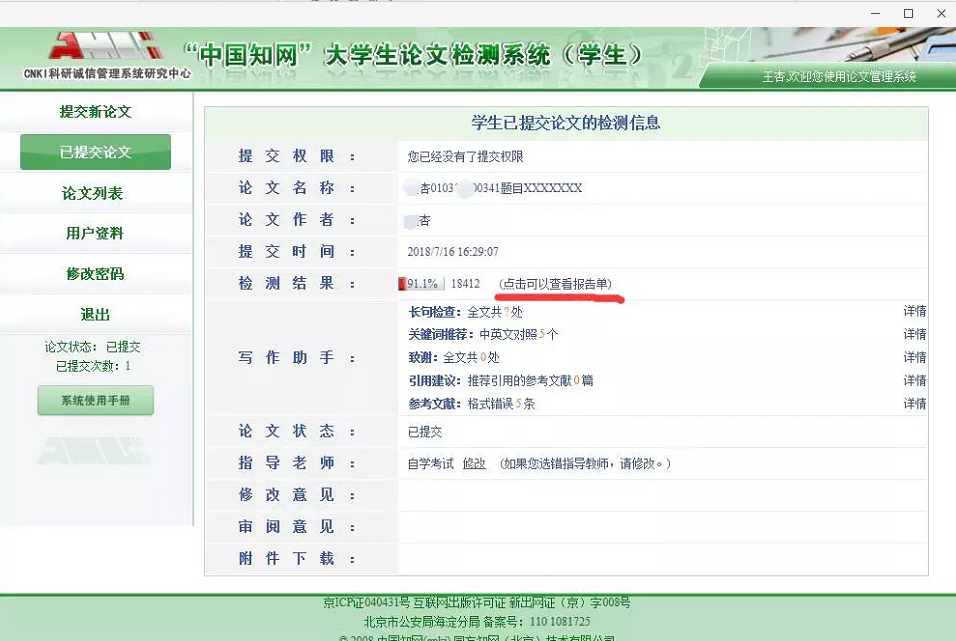Select the 已提交论文 sidebar item

(96, 152)
